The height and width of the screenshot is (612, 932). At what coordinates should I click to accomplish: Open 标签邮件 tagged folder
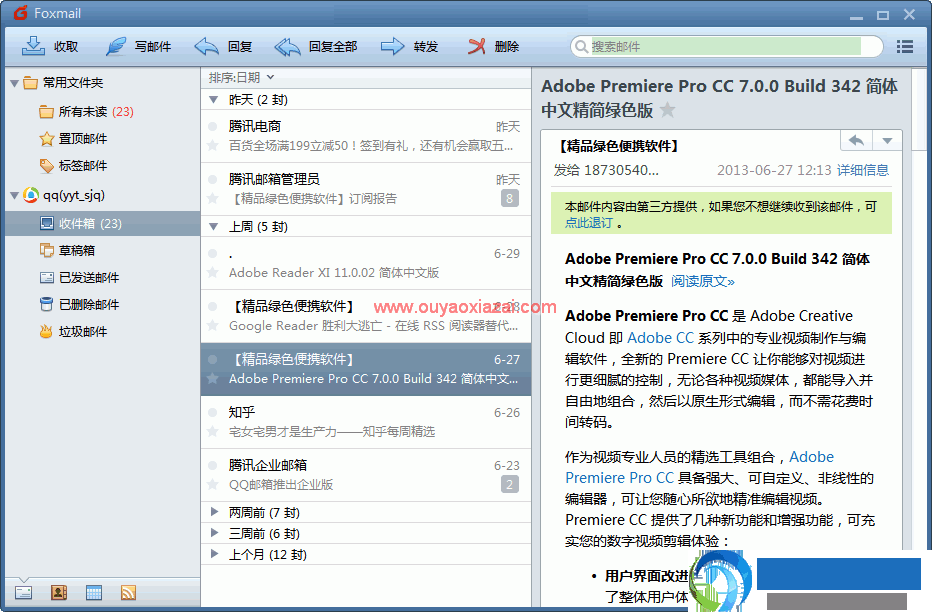[x=73, y=166]
